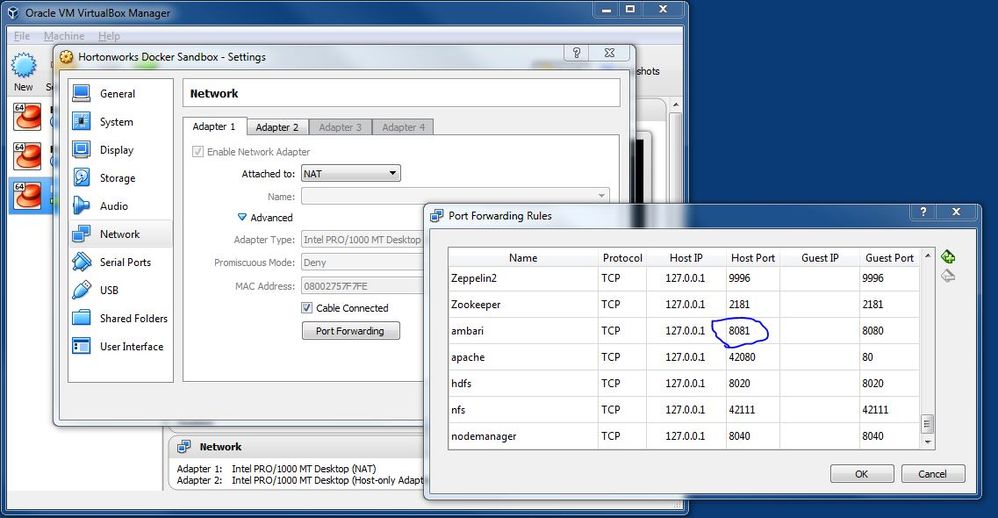Toggle the Enable Network Adapter checkbox

[198, 151]
